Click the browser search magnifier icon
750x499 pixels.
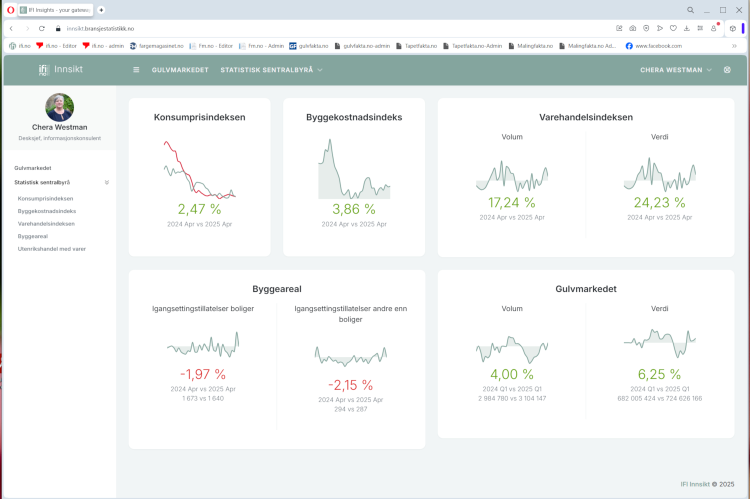pos(690,9)
